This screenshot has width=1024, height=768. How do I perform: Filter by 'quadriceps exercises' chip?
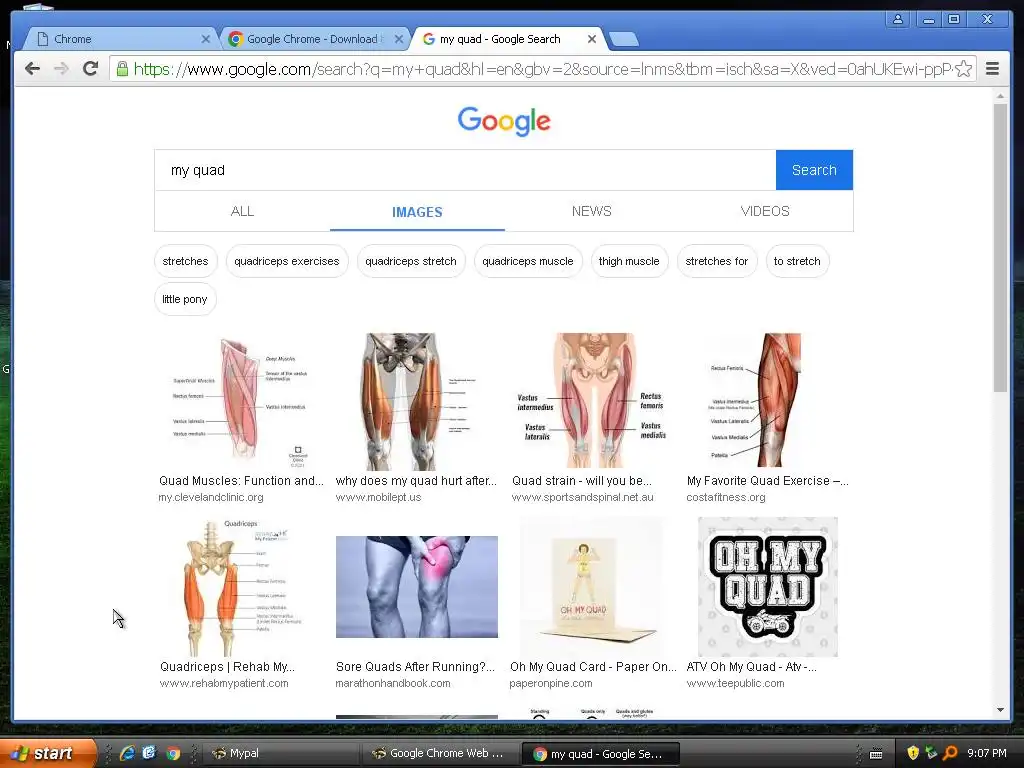287,261
